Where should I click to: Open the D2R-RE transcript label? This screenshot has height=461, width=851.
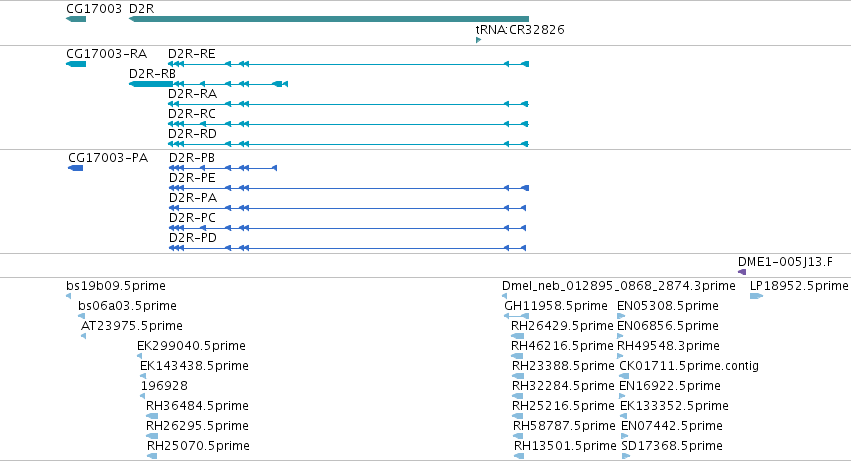[192, 54]
